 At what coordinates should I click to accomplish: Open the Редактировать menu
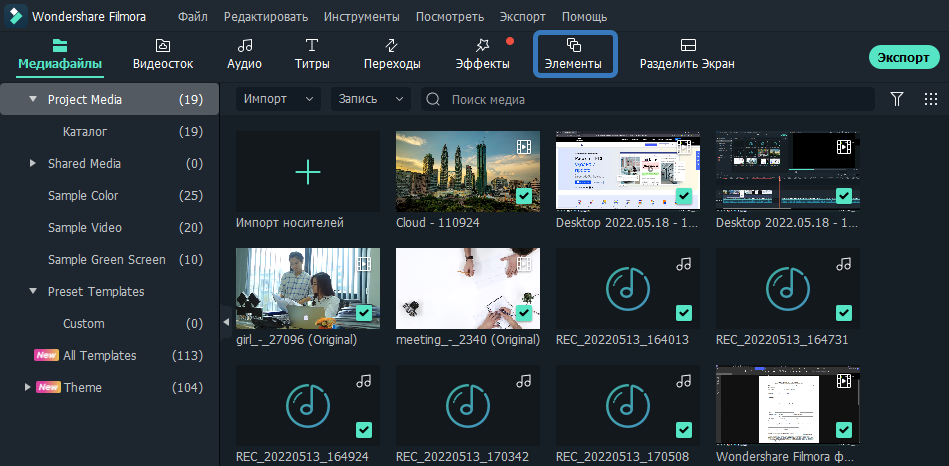click(266, 17)
